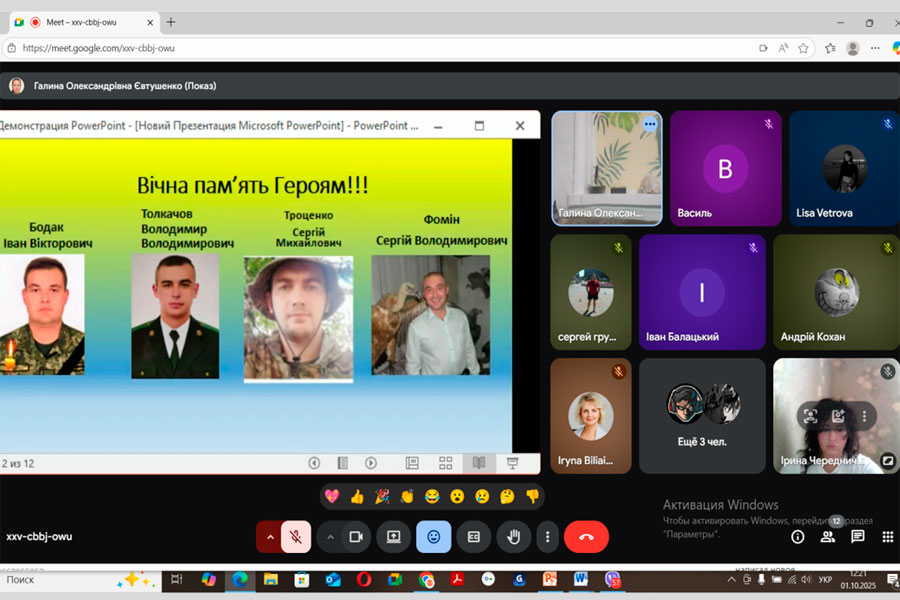Open the participants people list icon
The width and height of the screenshot is (900, 600).
tap(827, 537)
